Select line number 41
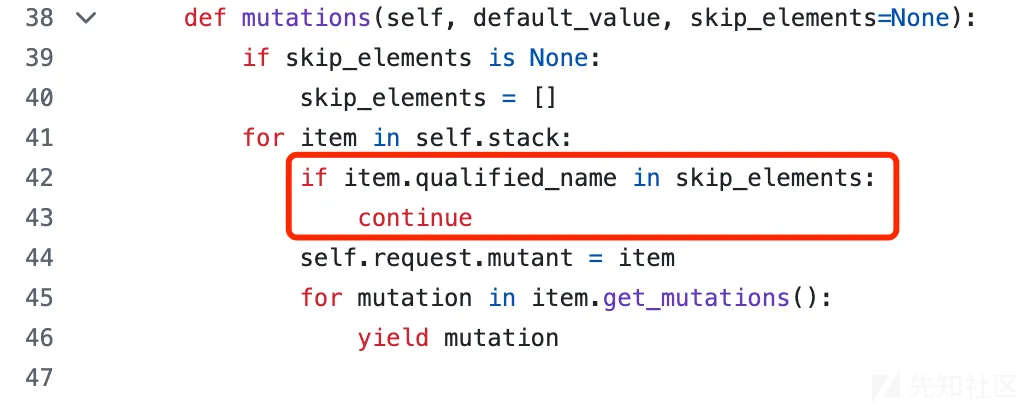 tap(39, 138)
